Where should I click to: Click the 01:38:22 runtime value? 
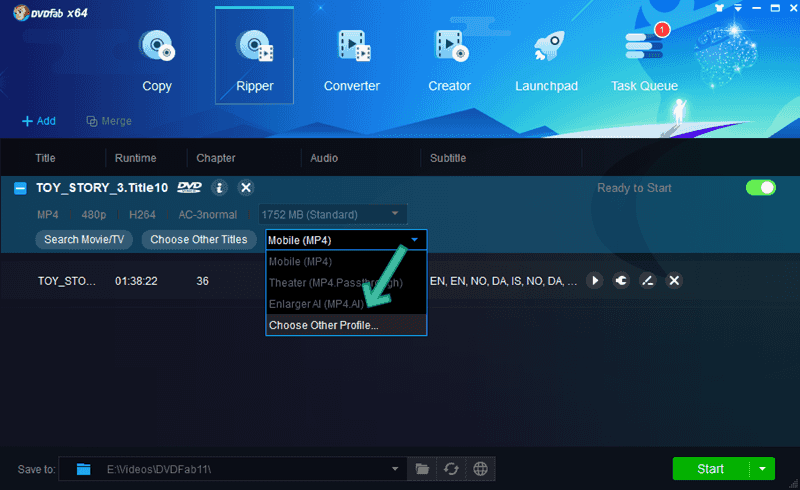coord(136,281)
